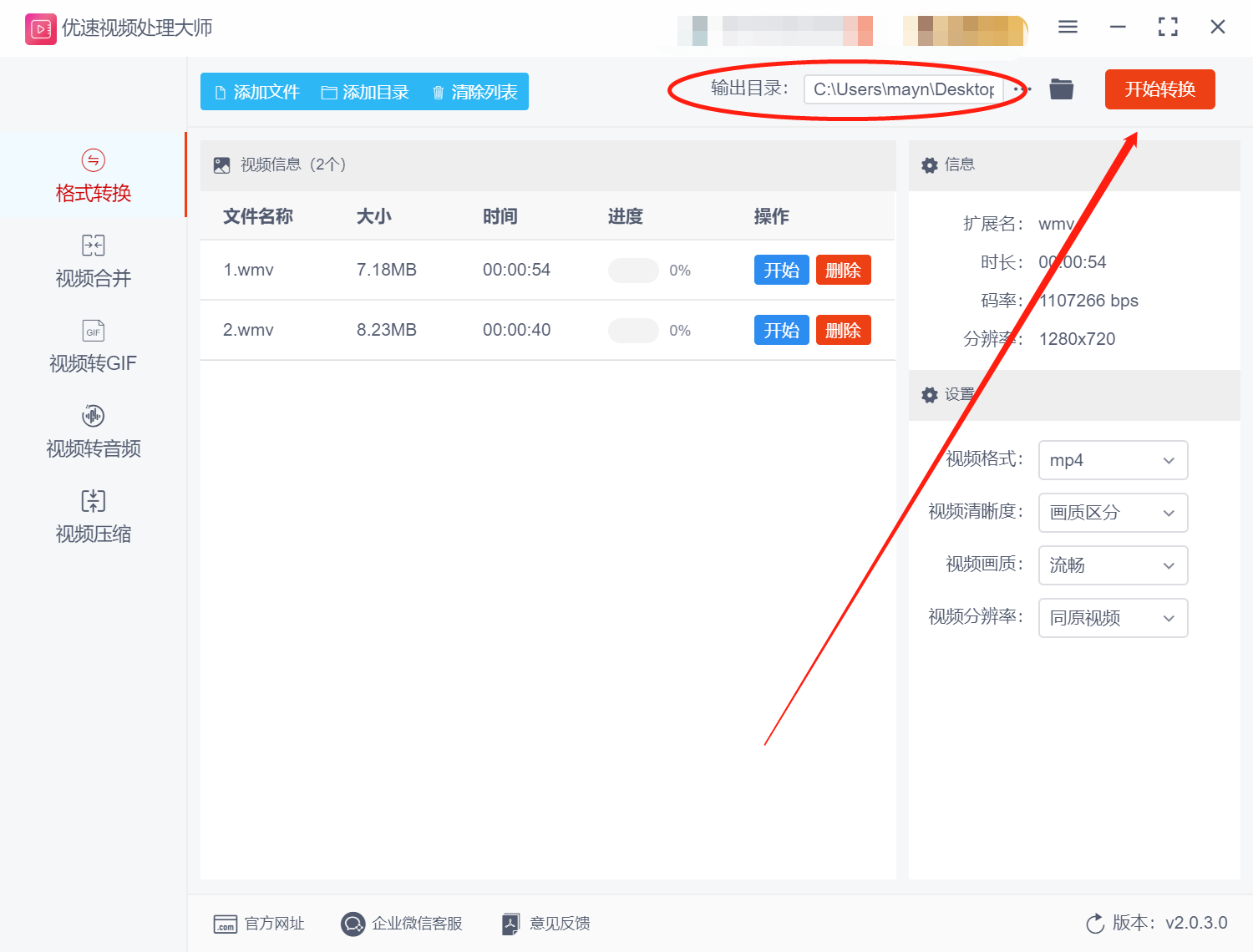Click 添加文件 to add files

(x=256, y=92)
